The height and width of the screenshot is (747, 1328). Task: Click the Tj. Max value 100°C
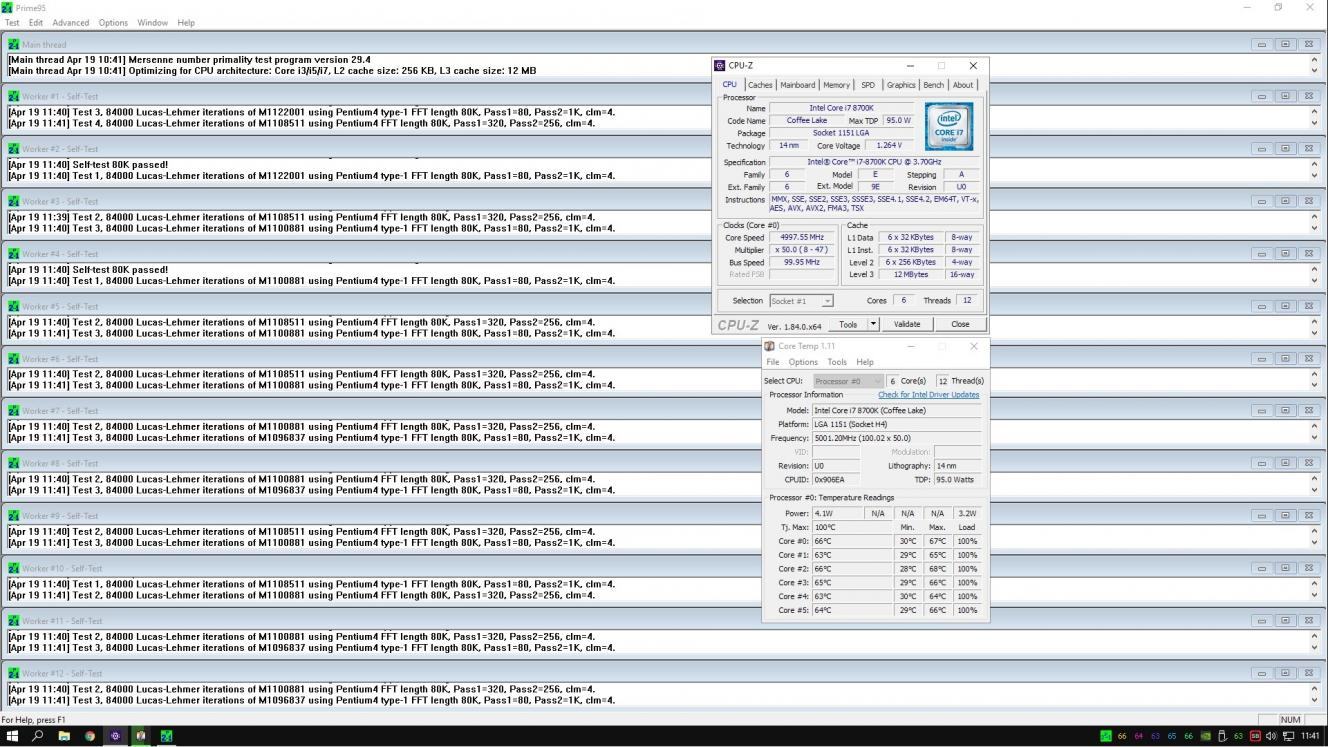[852, 527]
